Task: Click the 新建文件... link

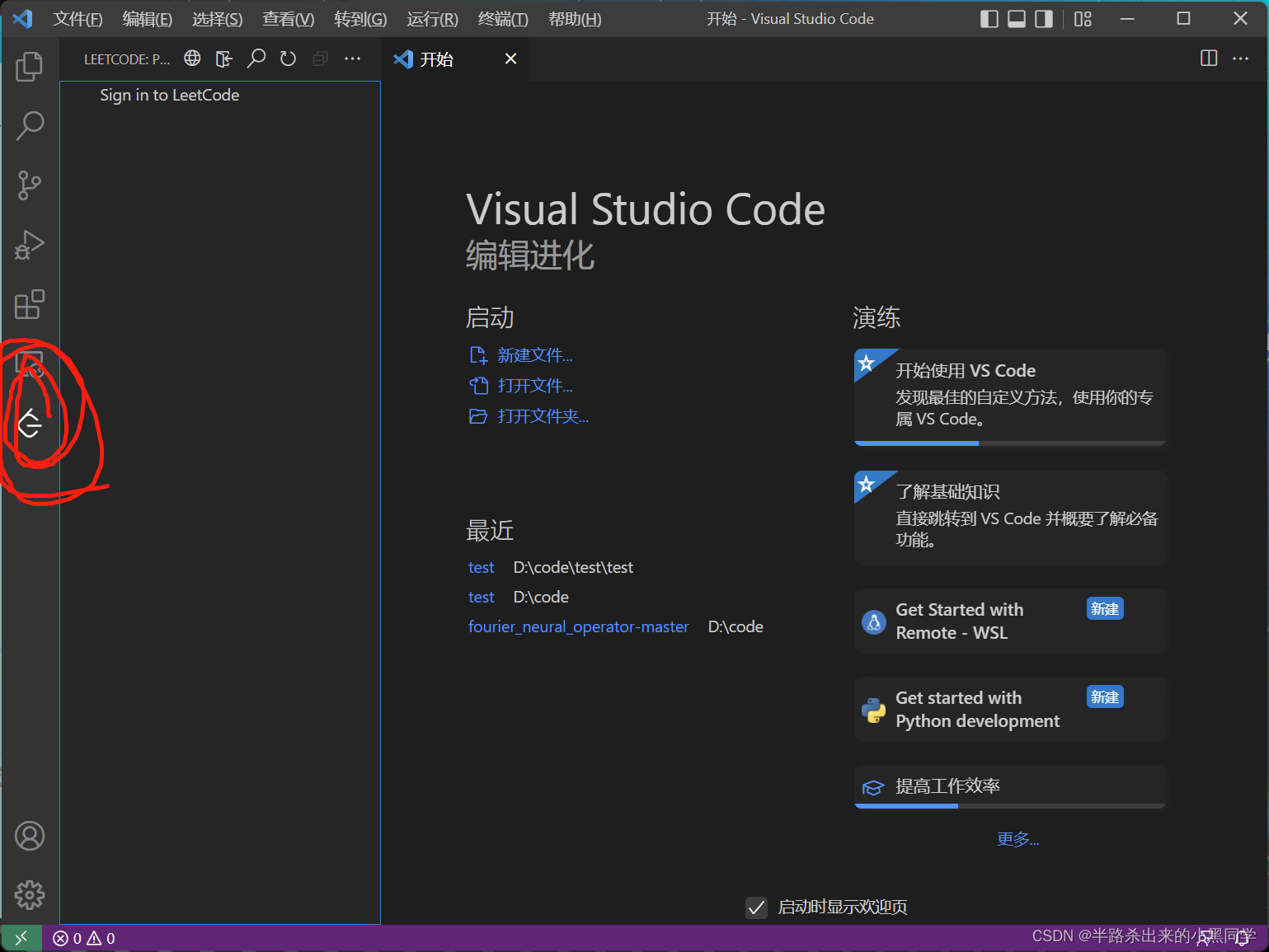Action: [535, 354]
